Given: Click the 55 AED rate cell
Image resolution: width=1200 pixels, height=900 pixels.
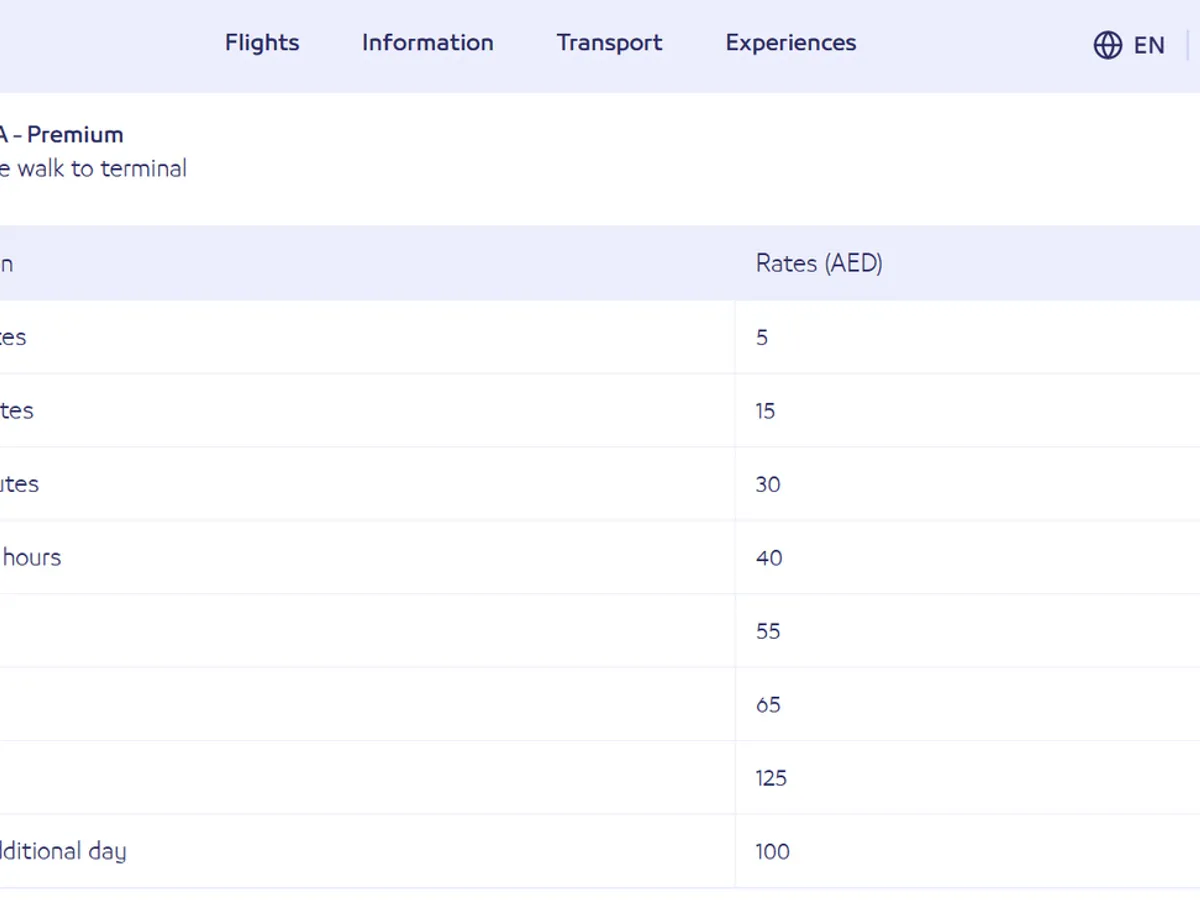Looking at the screenshot, I should coord(768,632).
